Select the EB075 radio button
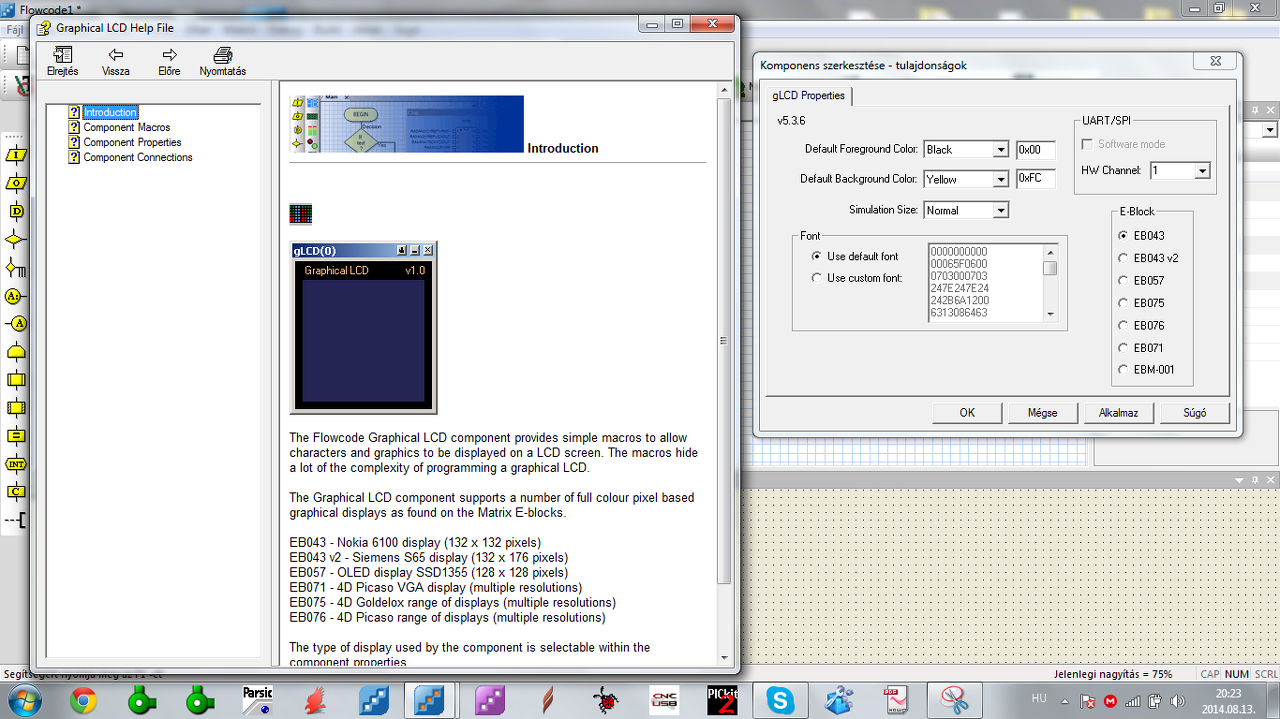This screenshot has height=719, width=1280. (x=1123, y=303)
